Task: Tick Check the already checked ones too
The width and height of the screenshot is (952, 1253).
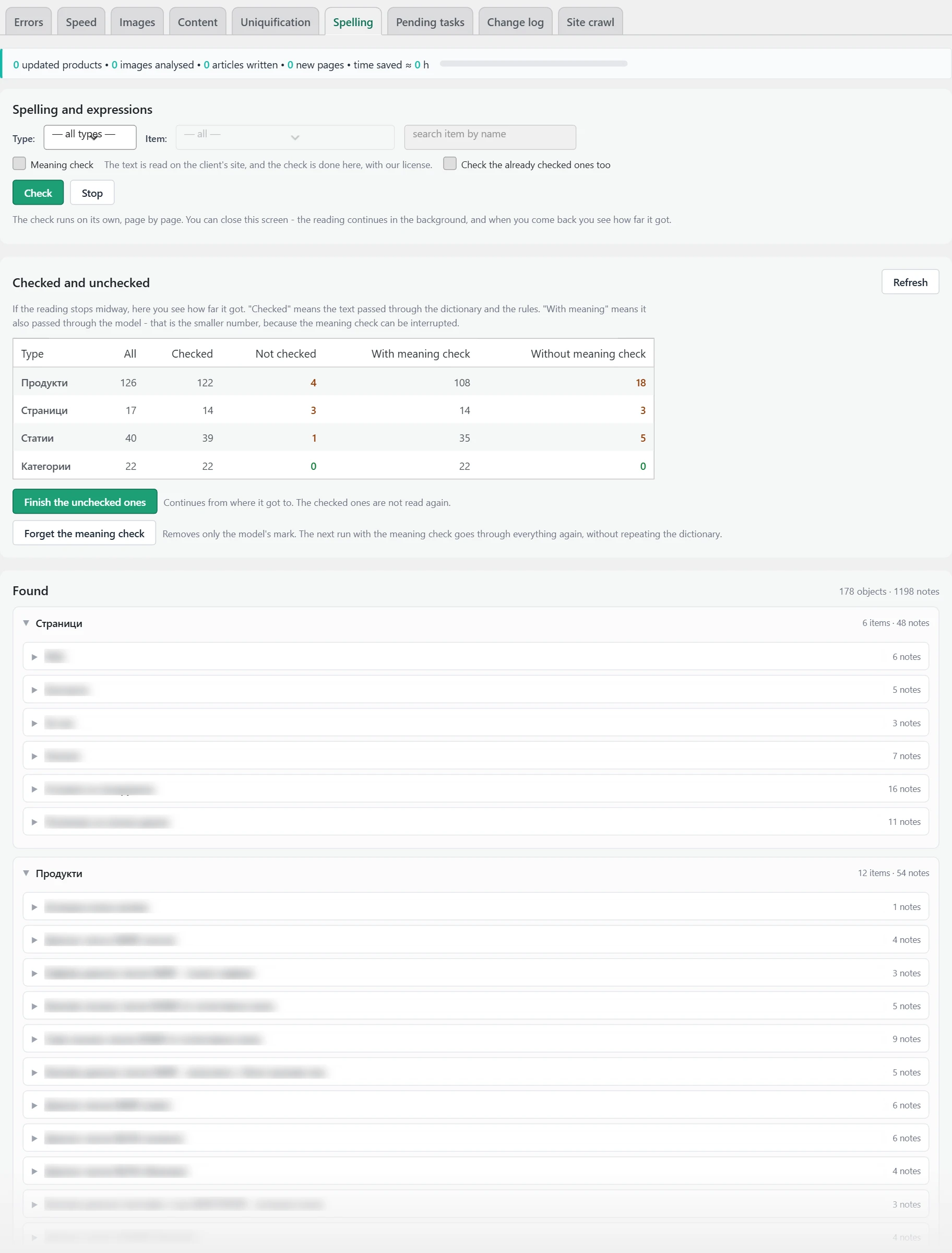Action: (x=450, y=164)
